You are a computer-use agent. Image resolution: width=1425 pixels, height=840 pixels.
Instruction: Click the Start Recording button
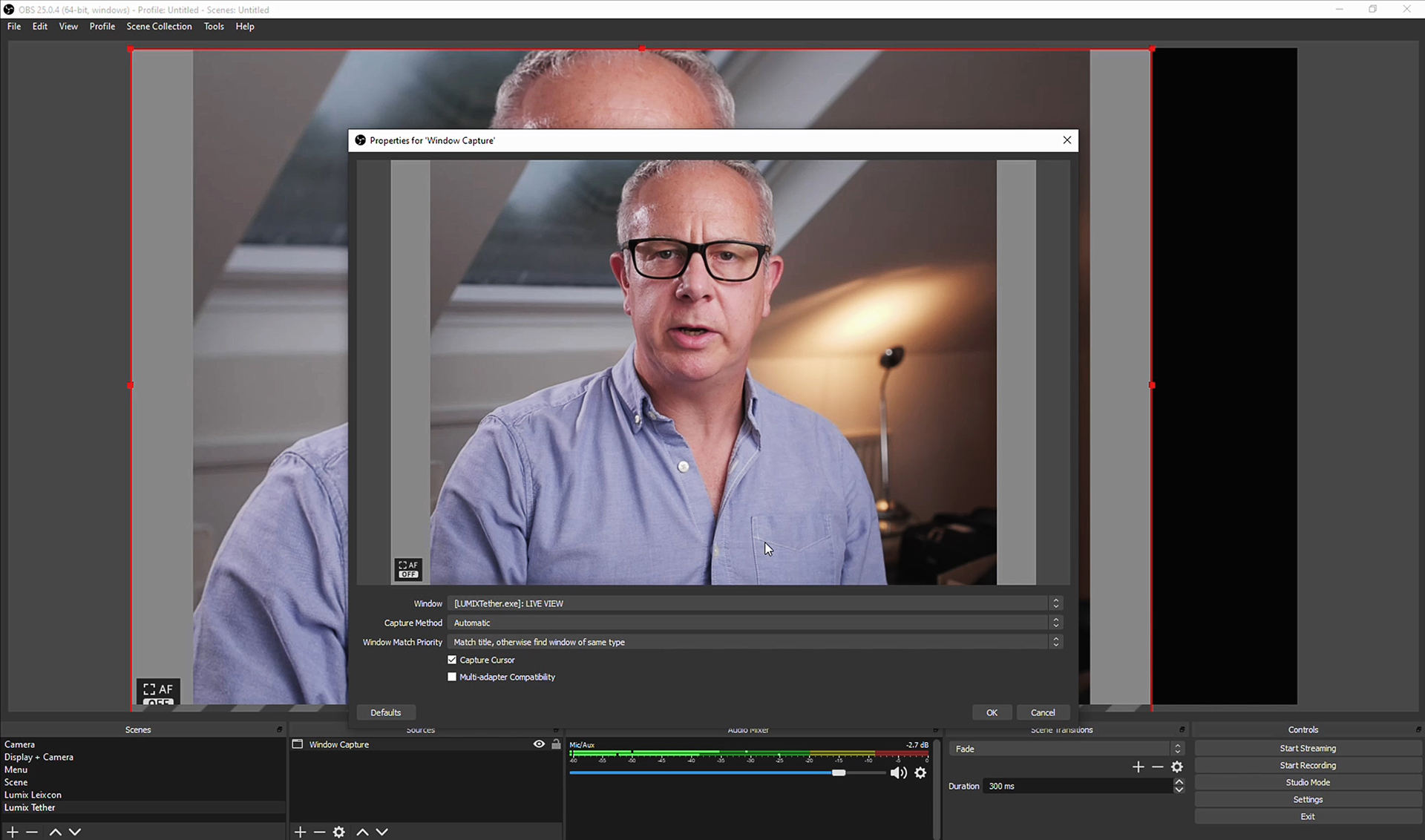coord(1307,766)
